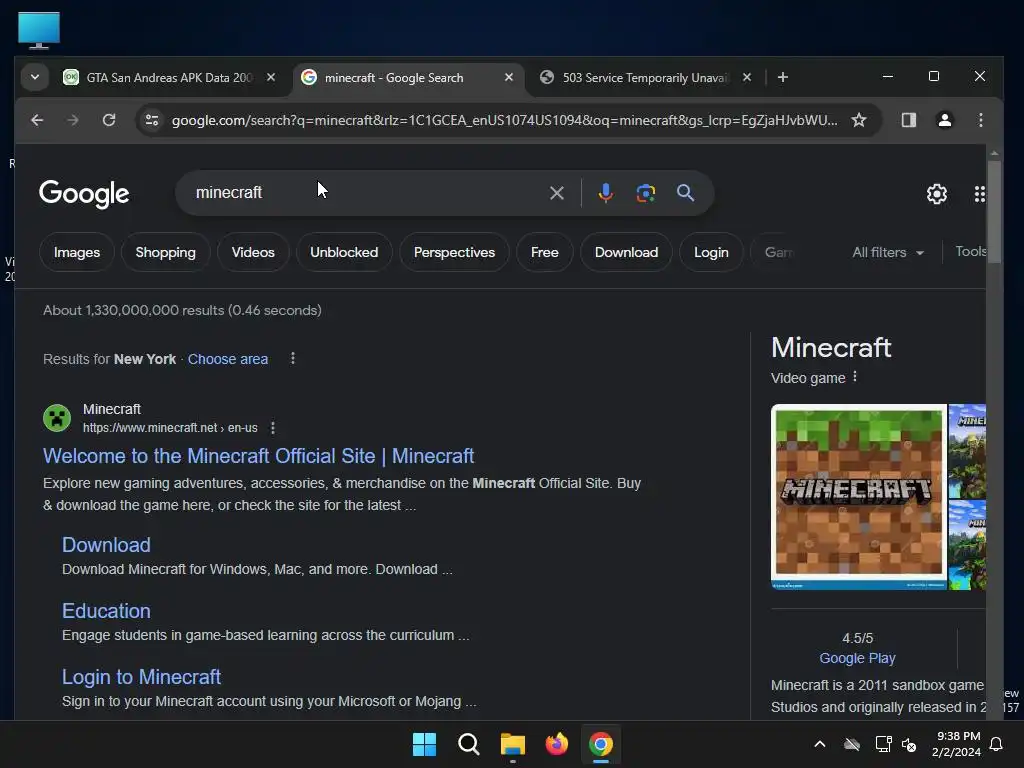Click in the minecraft search field

pyautogui.click(x=366, y=193)
